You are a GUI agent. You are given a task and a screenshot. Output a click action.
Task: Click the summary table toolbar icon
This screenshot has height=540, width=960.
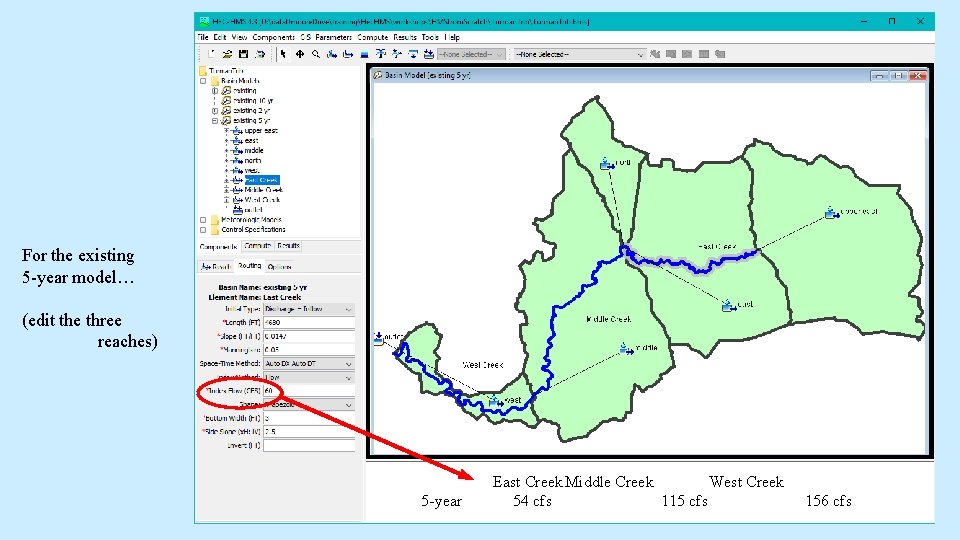pos(703,54)
